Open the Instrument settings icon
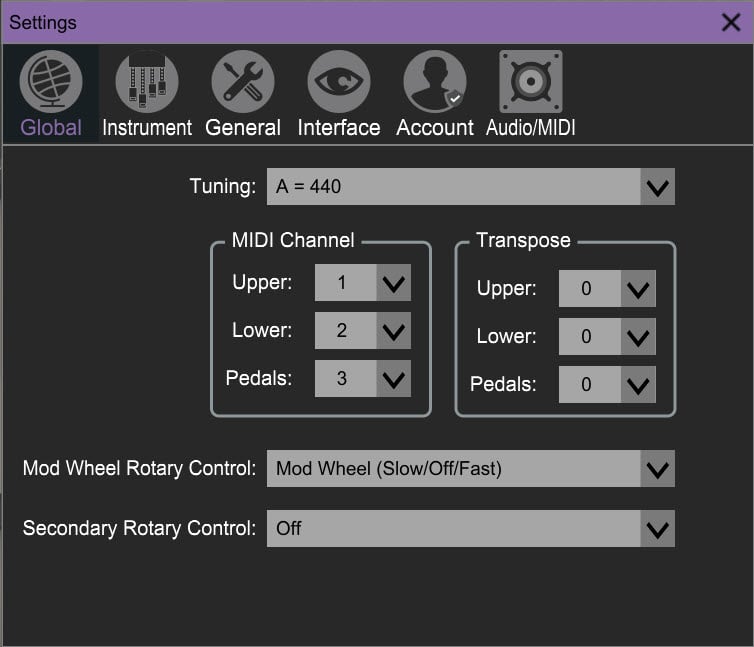Screen dimensions: 754x647 point(147,82)
